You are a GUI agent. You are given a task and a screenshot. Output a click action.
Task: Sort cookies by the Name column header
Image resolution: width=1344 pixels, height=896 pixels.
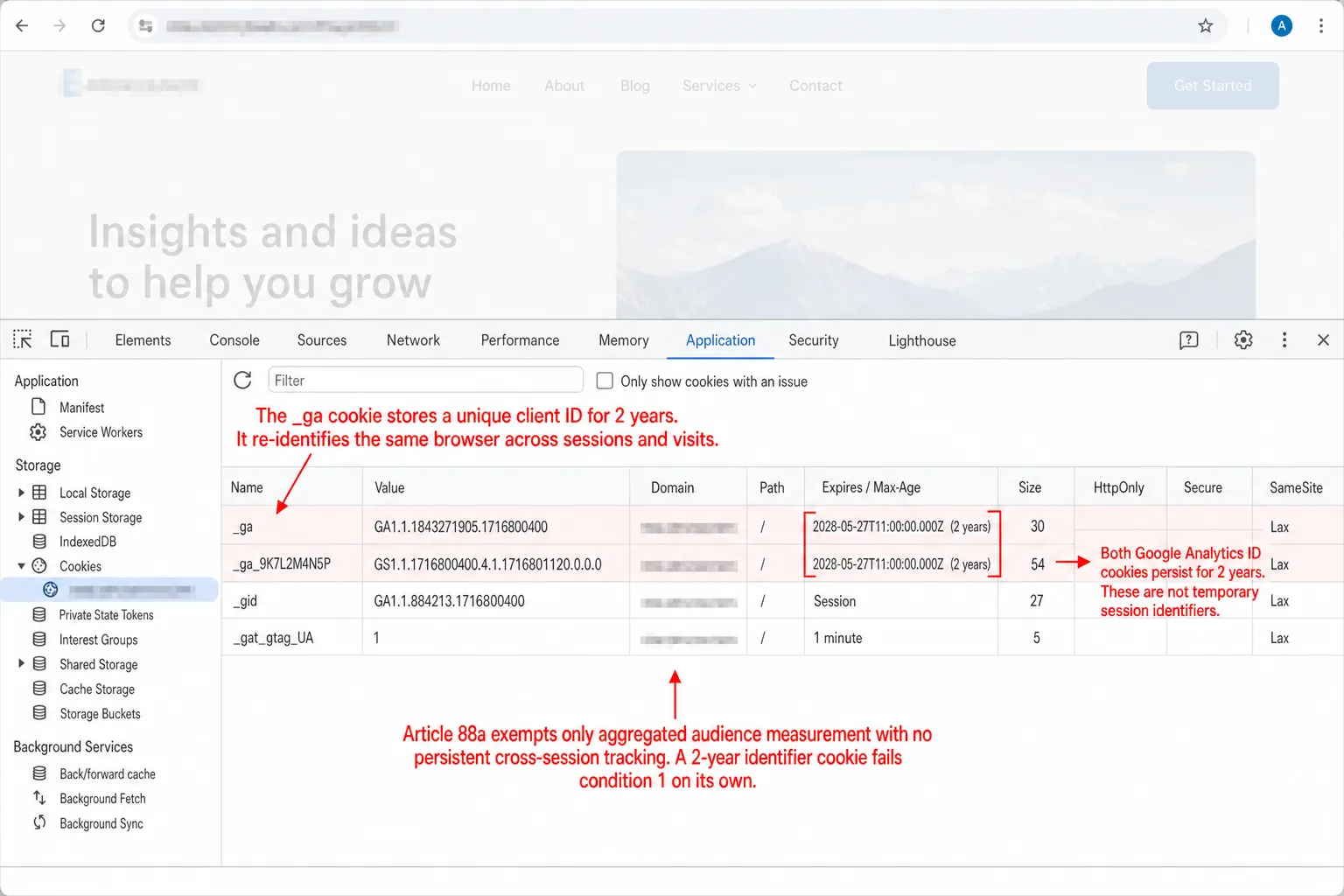pyautogui.click(x=292, y=487)
